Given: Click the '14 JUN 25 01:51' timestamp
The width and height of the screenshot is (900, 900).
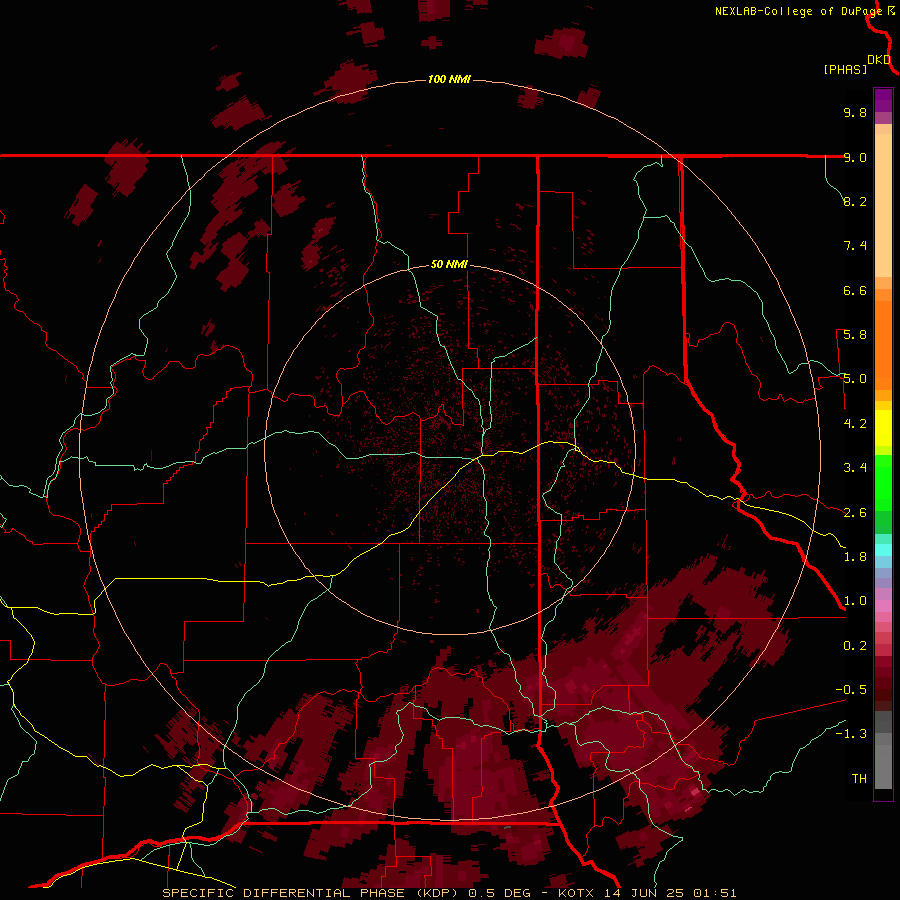Looking at the screenshot, I should coord(670,893).
